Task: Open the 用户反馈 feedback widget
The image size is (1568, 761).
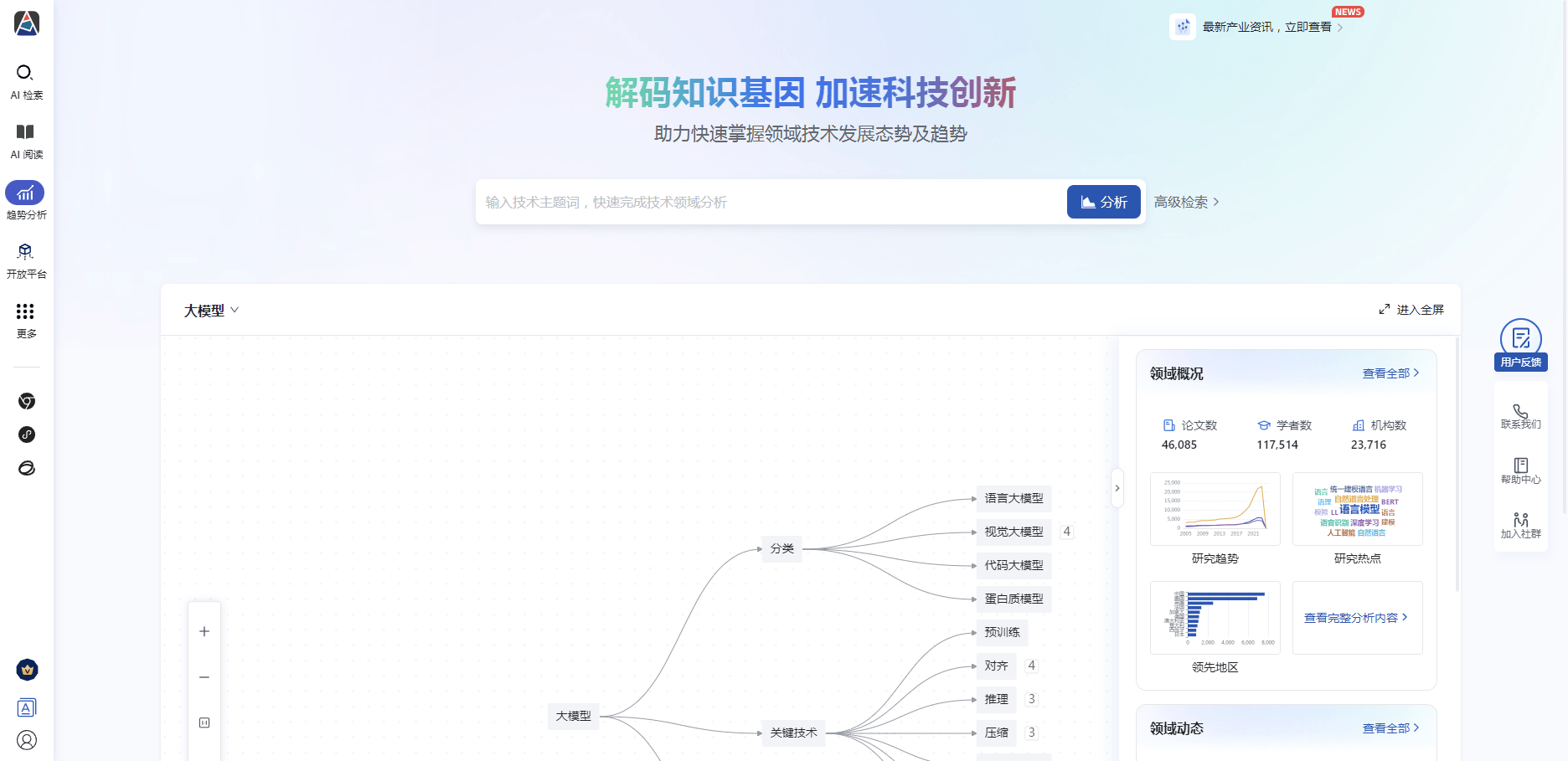Action: tap(1520, 344)
